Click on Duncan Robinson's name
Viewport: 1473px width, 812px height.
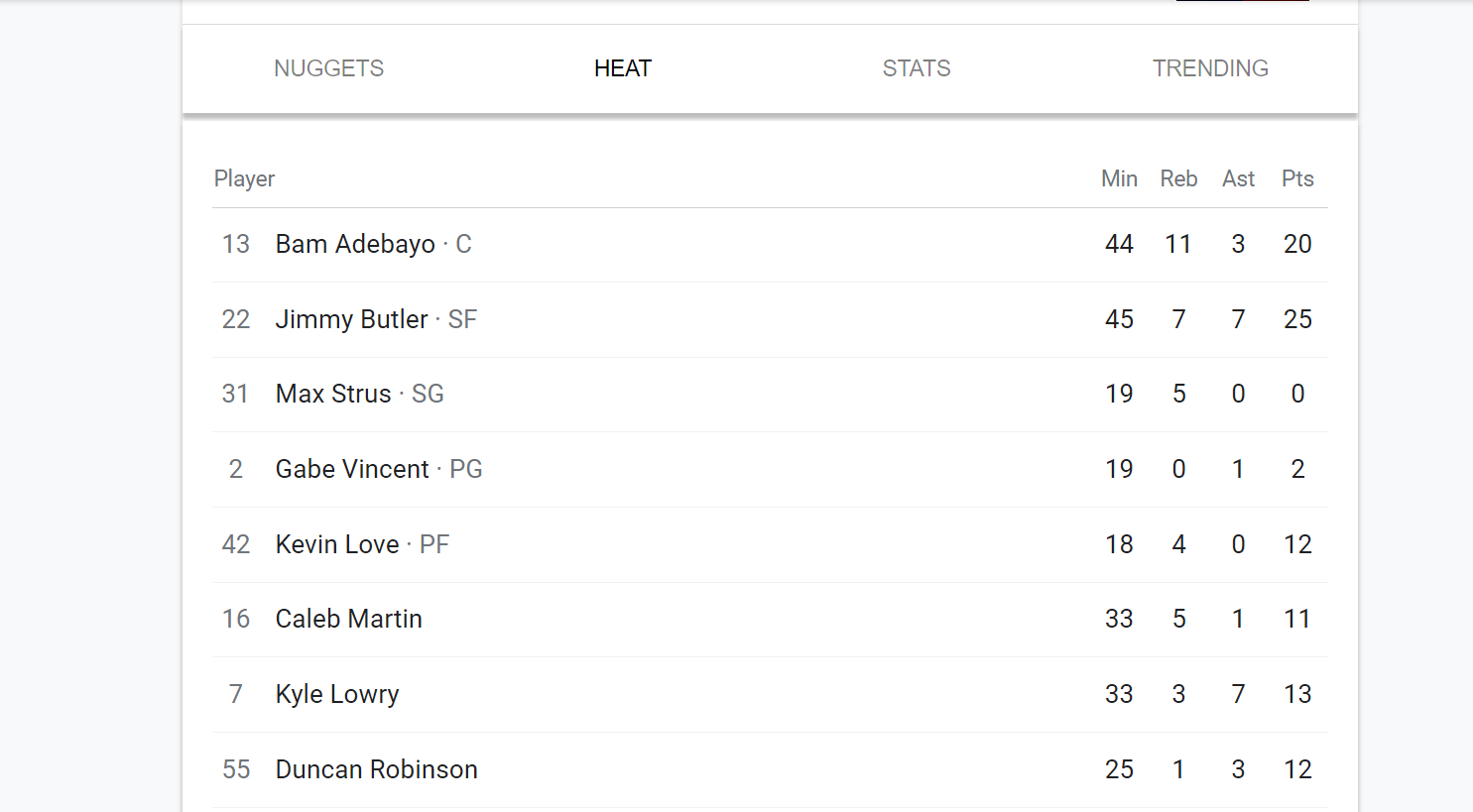coord(377,769)
